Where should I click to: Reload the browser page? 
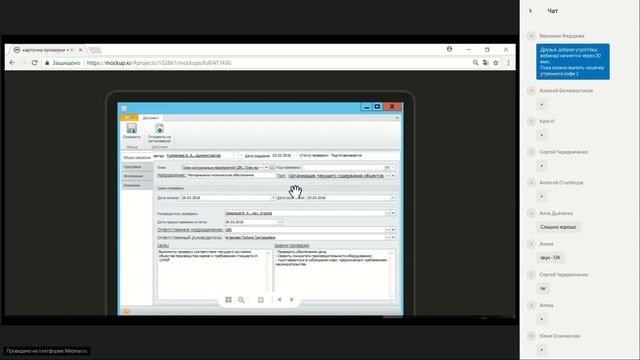point(35,63)
